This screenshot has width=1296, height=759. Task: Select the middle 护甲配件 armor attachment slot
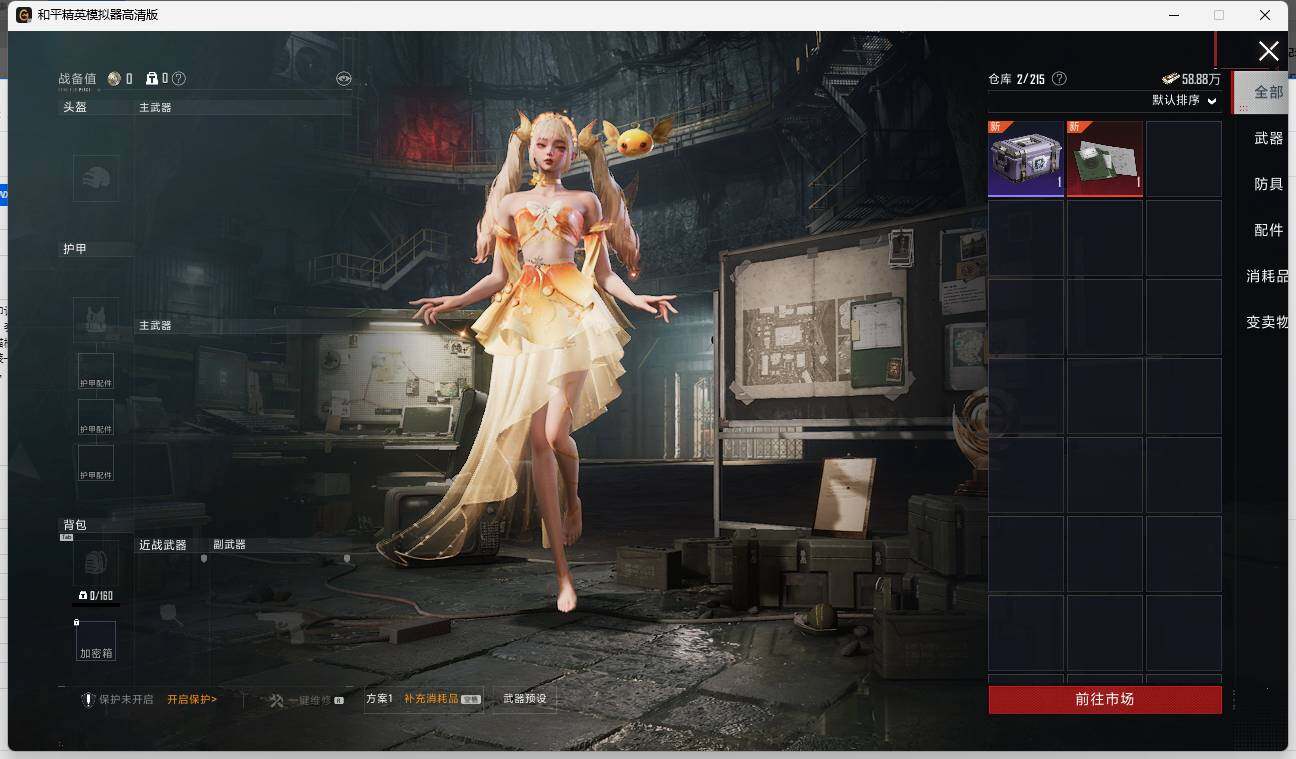(96, 417)
